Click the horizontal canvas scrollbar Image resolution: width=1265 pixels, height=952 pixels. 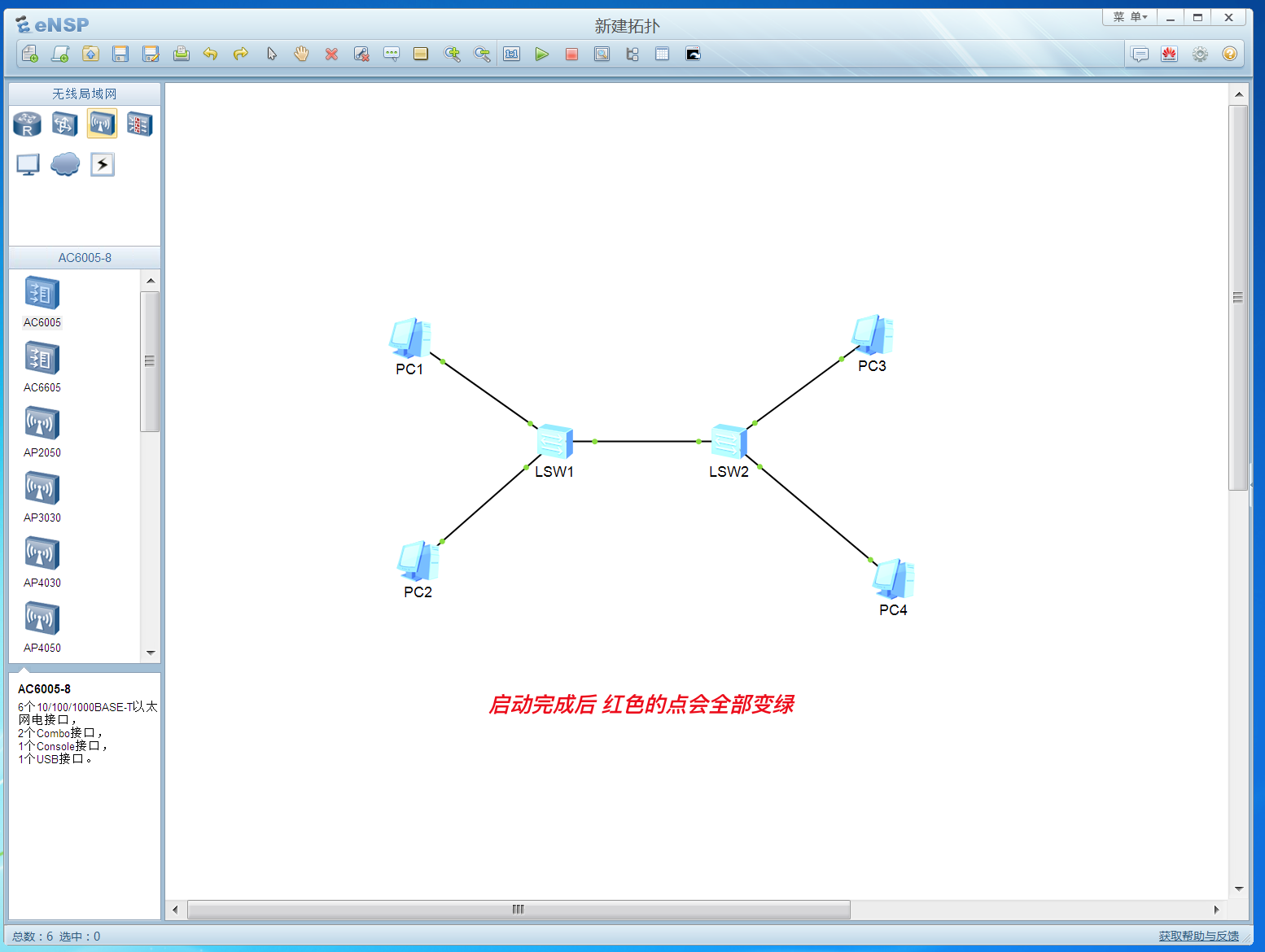[518, 910]
